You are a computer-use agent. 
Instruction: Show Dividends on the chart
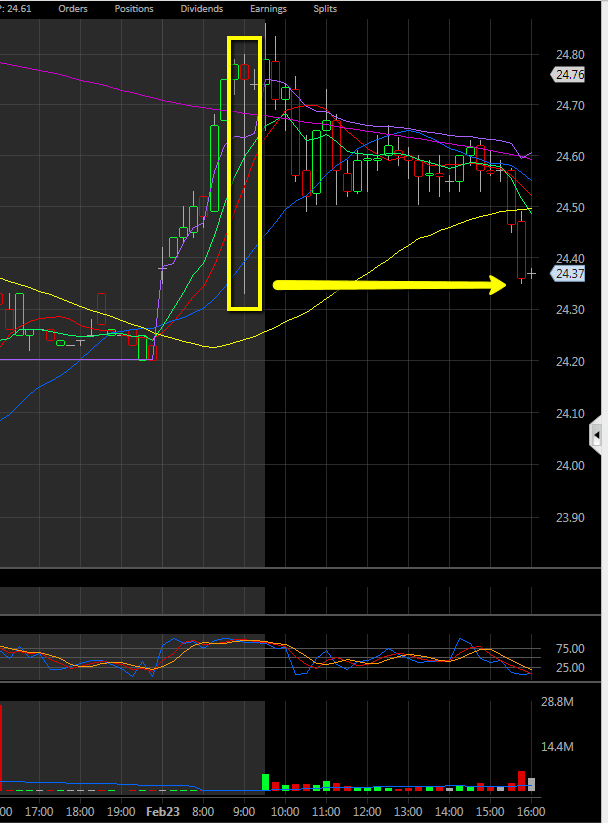click(203, 9)
